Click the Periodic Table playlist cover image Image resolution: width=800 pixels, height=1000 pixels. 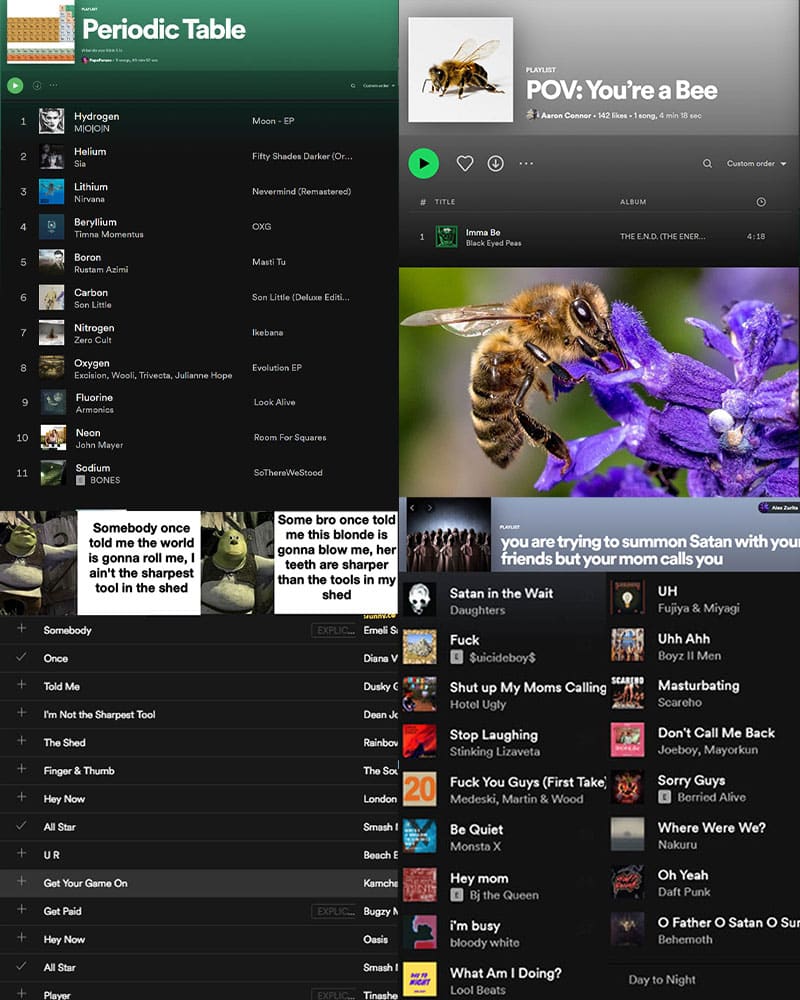tap(41, 32)
